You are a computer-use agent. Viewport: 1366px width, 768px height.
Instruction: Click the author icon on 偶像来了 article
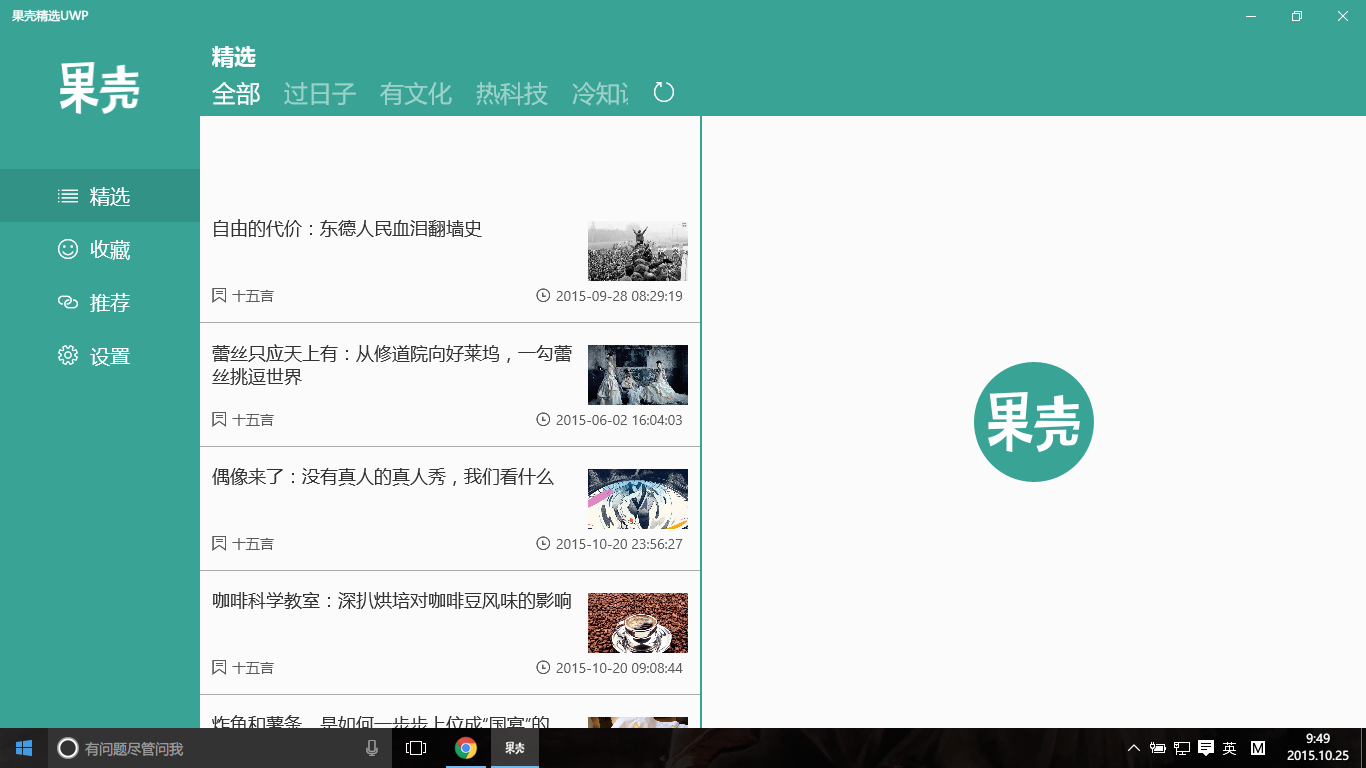[219, 544]
